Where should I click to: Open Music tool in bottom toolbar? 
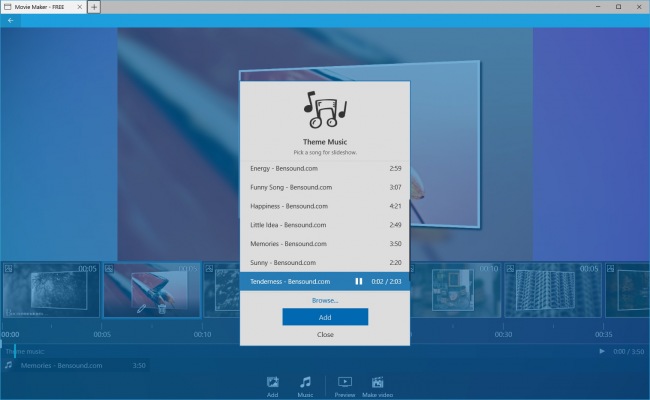pyautogui.click(x=305, y=387)
